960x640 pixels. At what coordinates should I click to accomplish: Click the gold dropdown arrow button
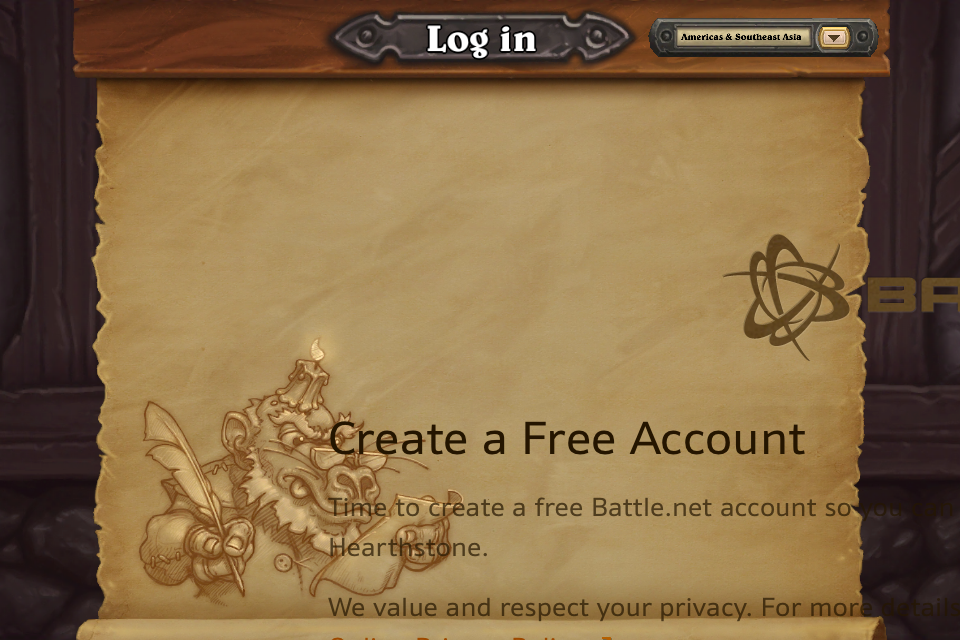(x=834, y=37)
